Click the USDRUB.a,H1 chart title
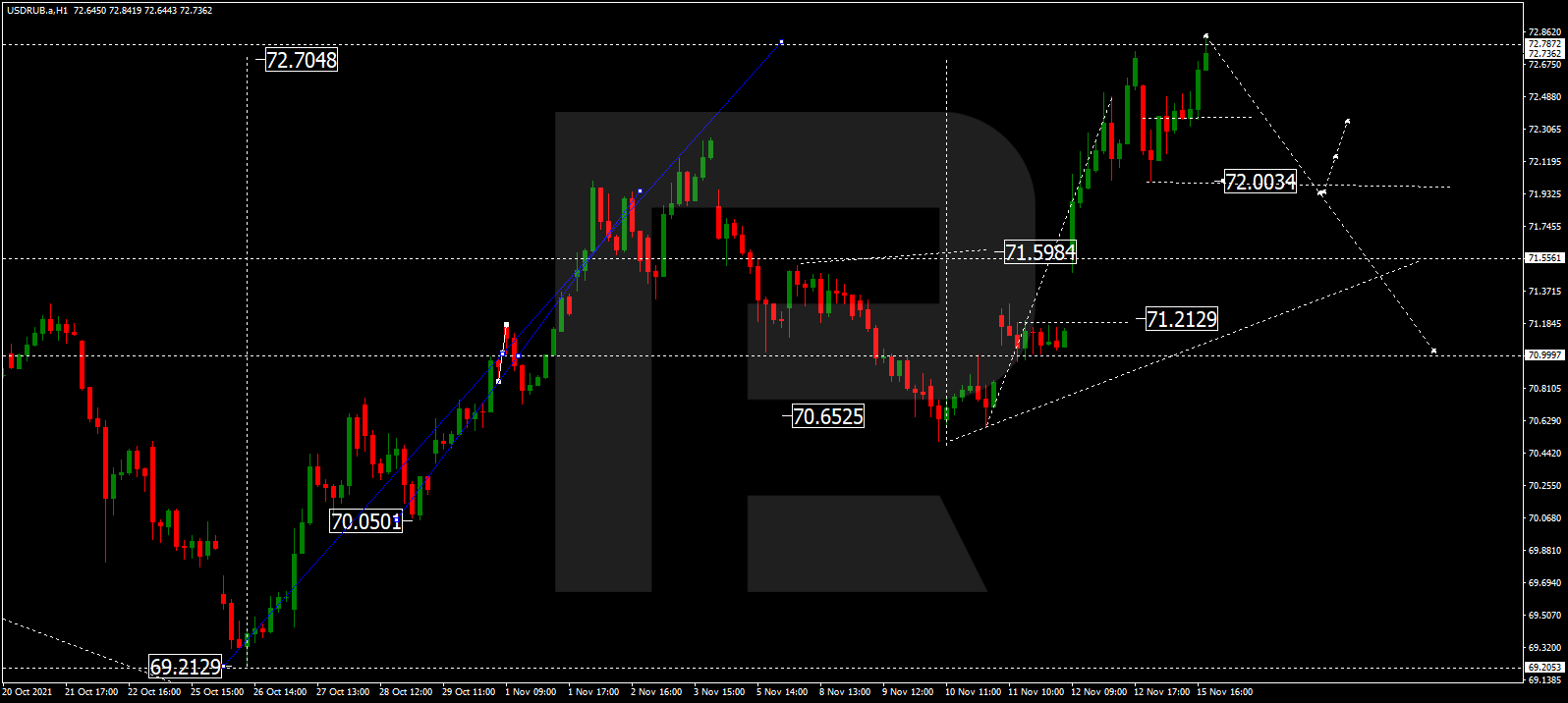The height and width of the screenshot is (703, 1568). 35,11
